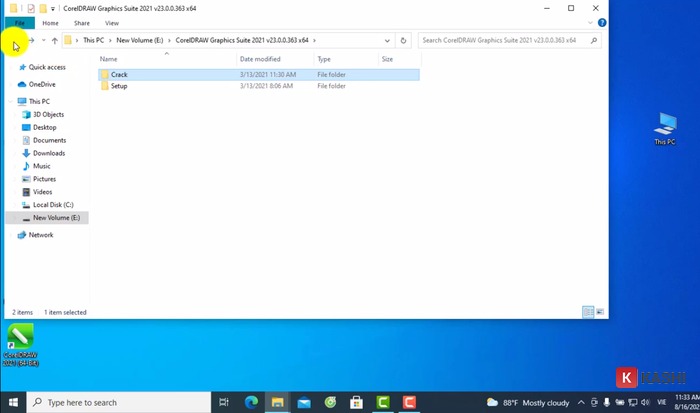Switch to large icons view mode

(600, 312)
